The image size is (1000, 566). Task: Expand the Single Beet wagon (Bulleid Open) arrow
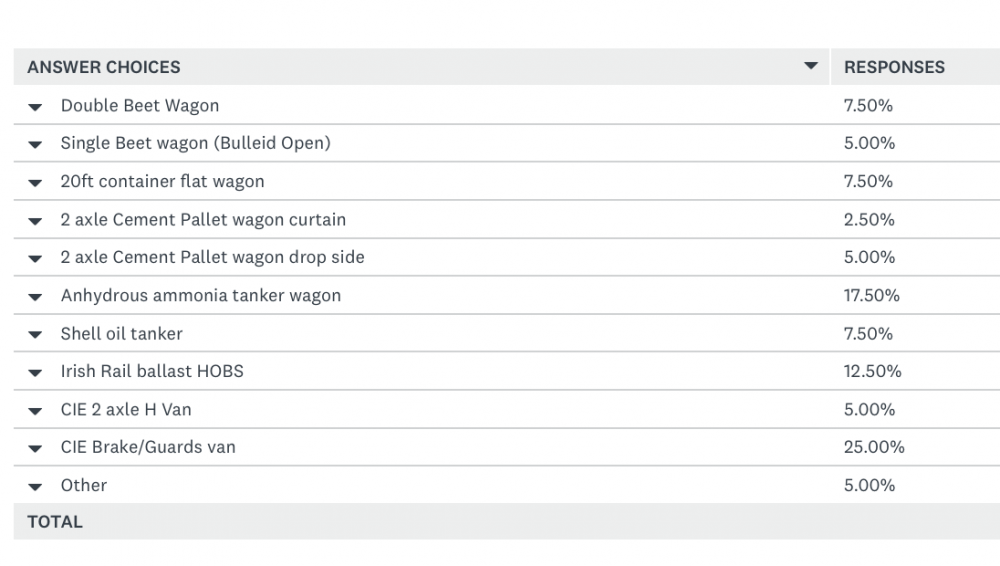point(36,145)
